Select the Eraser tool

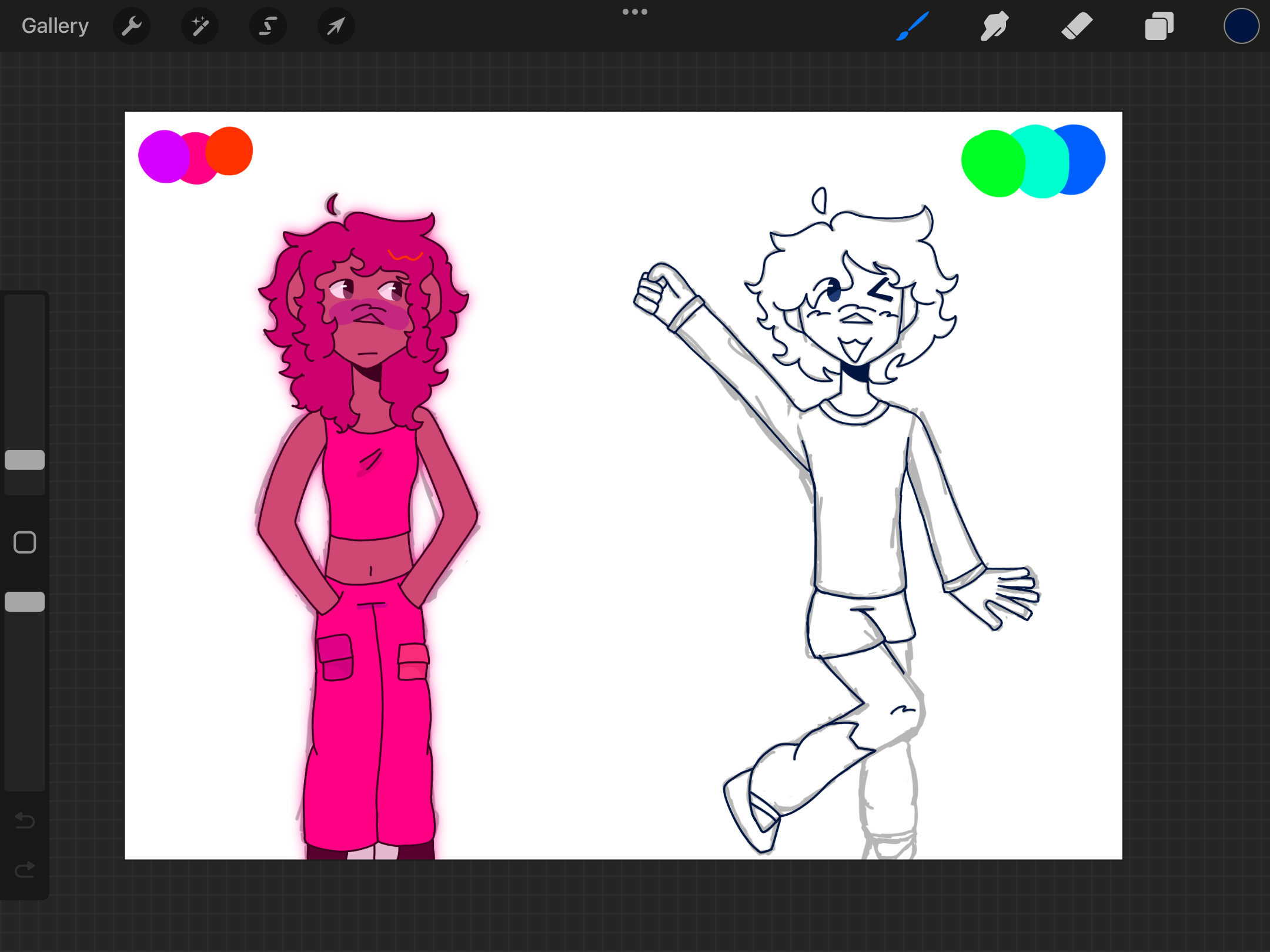(1077, 26)
